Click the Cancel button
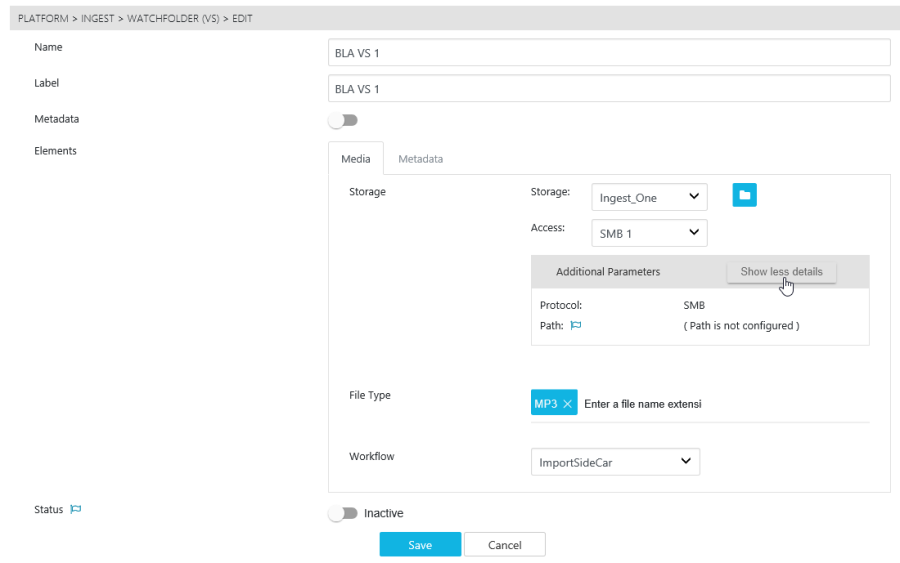 coord(505,545)
